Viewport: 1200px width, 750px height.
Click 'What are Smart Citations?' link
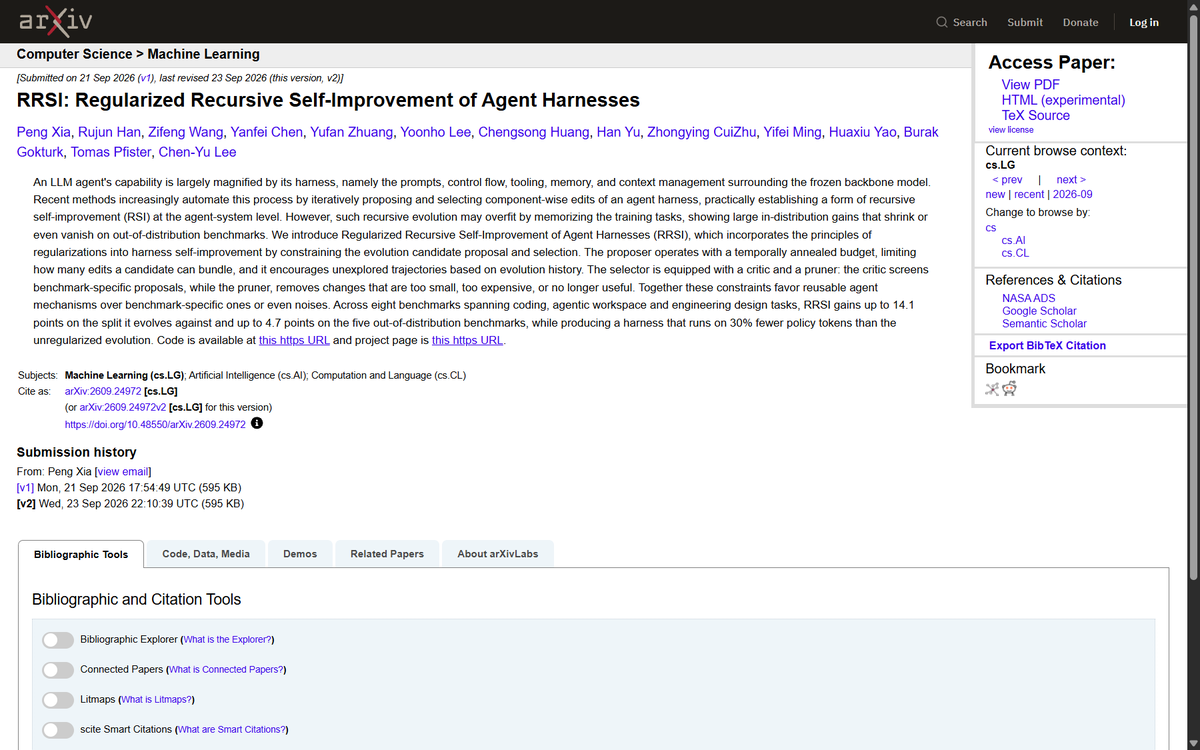231,729
